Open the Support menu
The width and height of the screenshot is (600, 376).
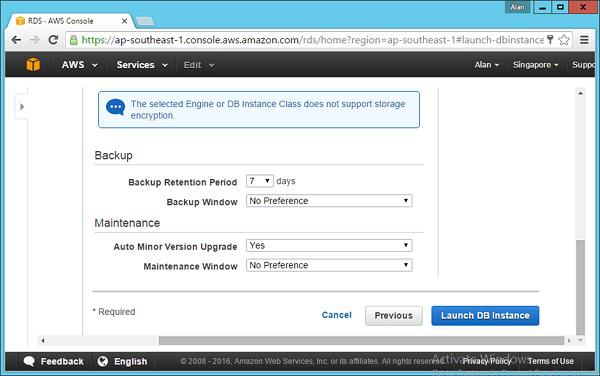pos(584,65)
